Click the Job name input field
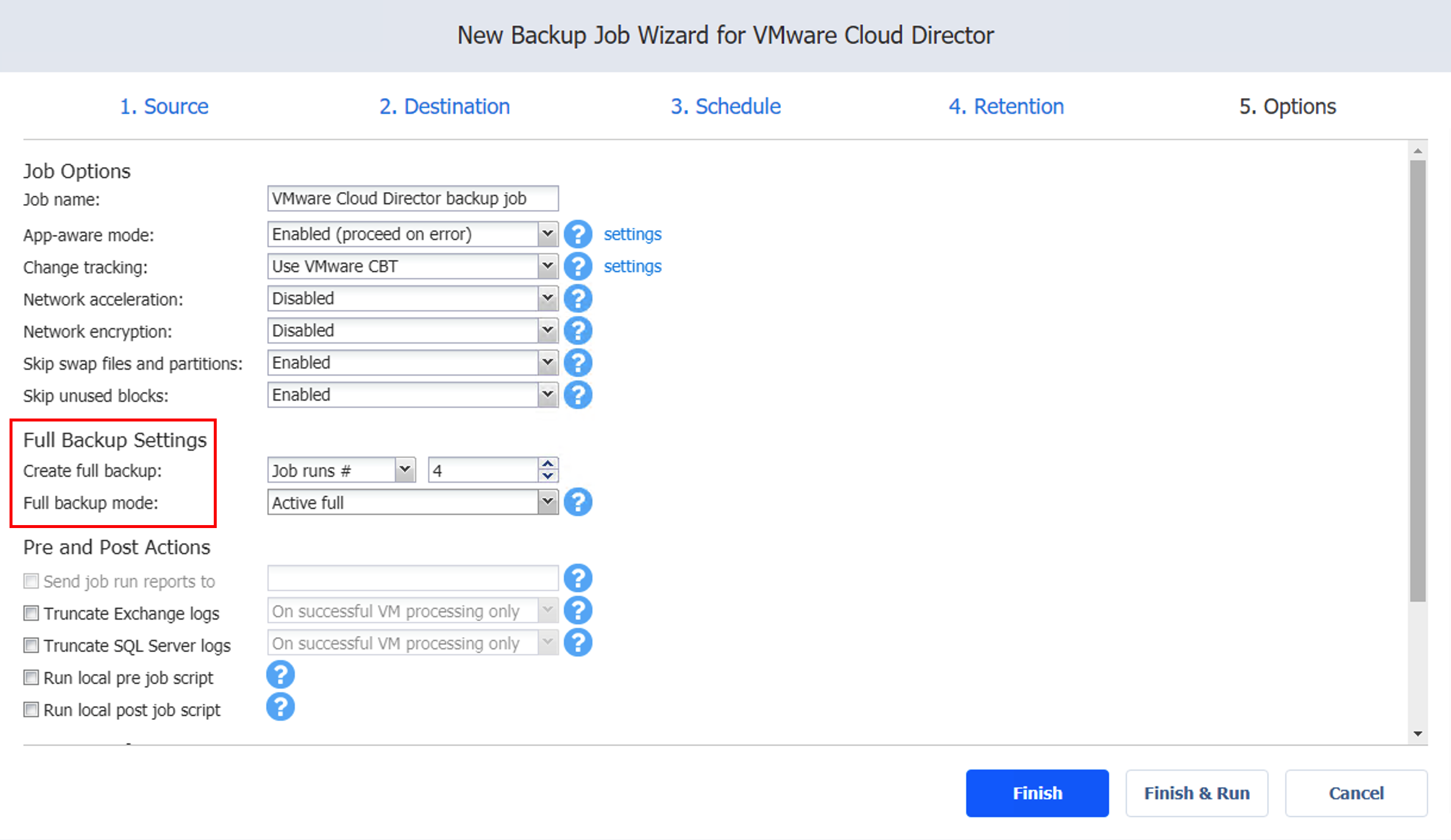The width and height of the screenshot is (1451, 840). point(413,198)
